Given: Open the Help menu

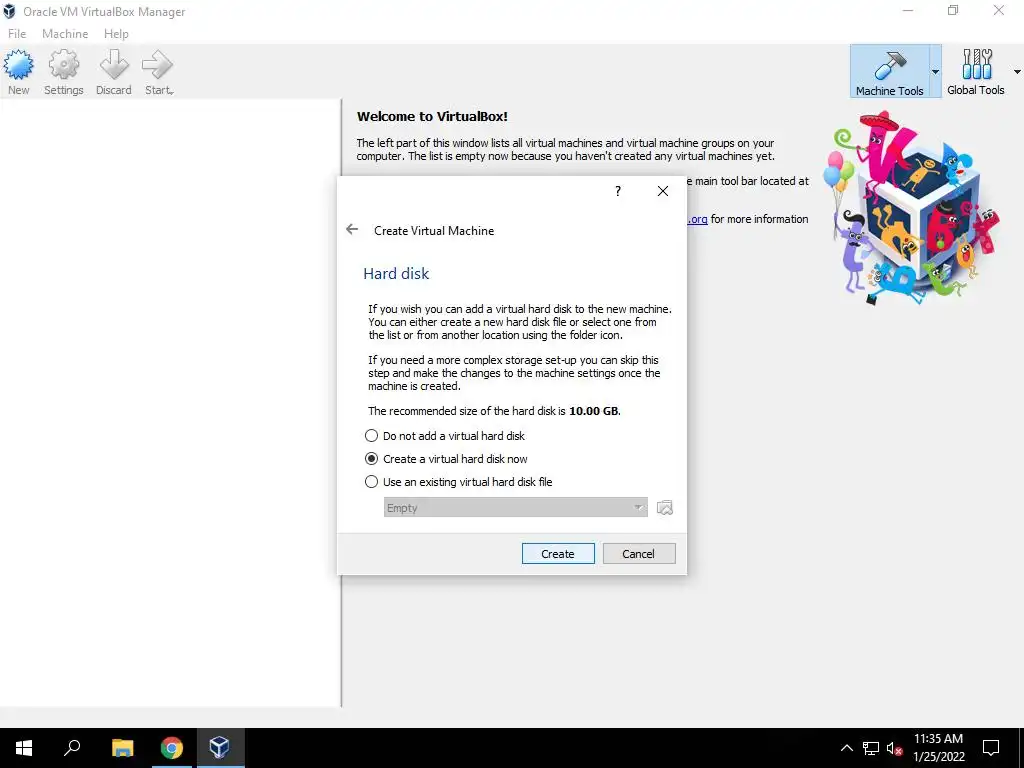Looking at the screenshot, I should click(x=116, y=33).
